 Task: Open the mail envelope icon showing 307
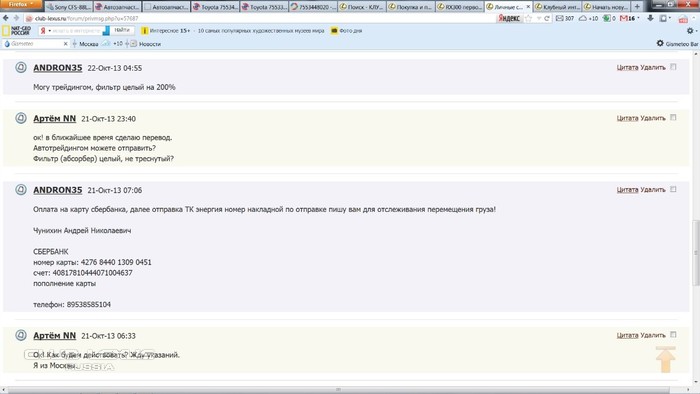pos(565,18)
